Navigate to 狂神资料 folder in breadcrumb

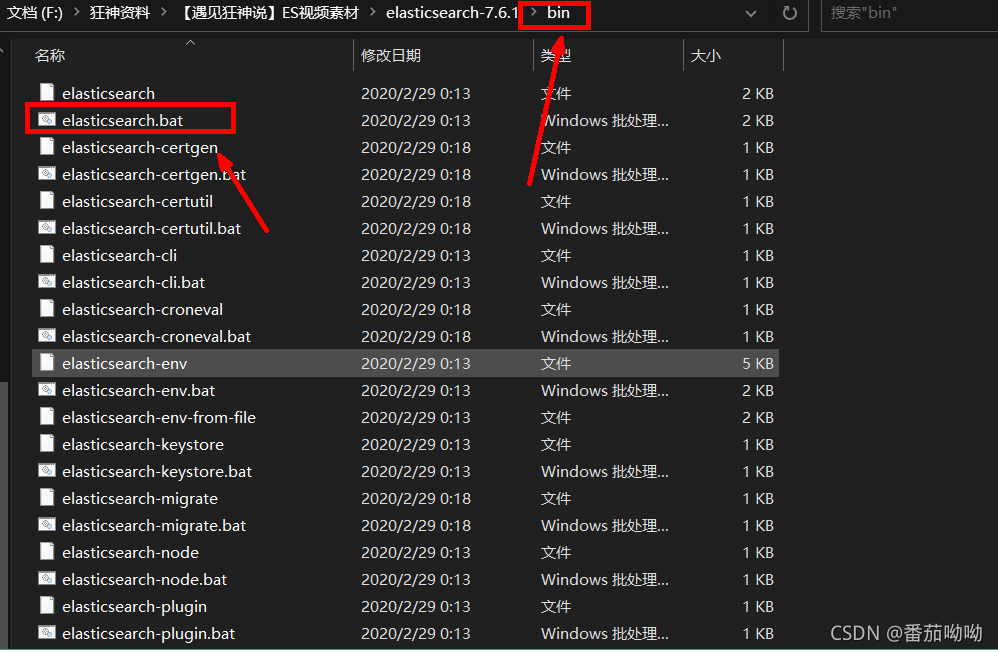pyautogui.click(x=120, y=13)
